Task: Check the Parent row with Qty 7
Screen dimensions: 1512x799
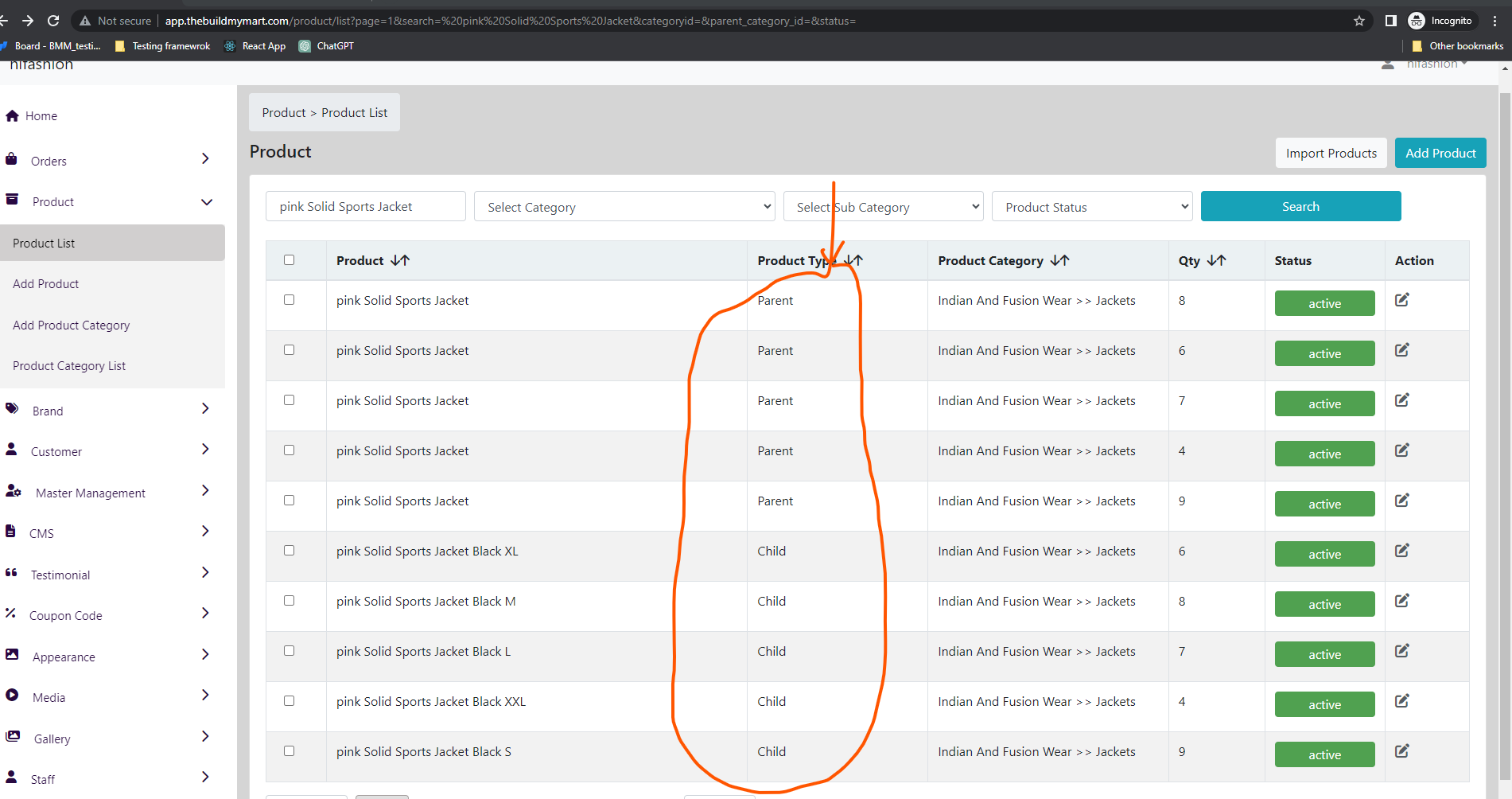Action: (x=289, y=400)
